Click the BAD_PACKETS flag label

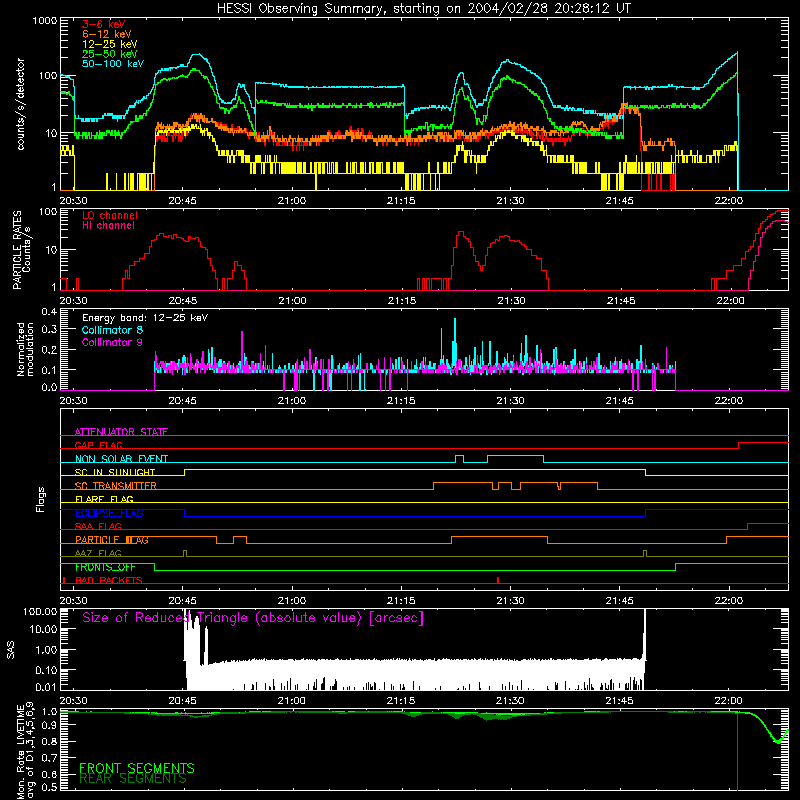(109, 580)
